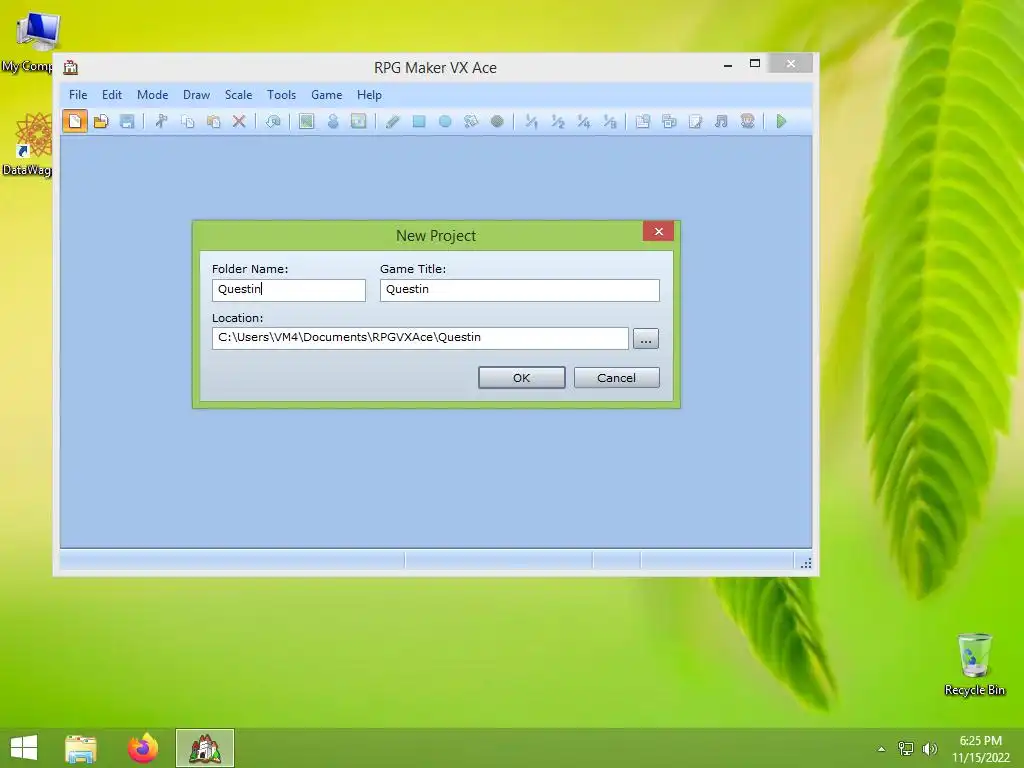
Task: Click the Location path field
Action: point(420,338)
